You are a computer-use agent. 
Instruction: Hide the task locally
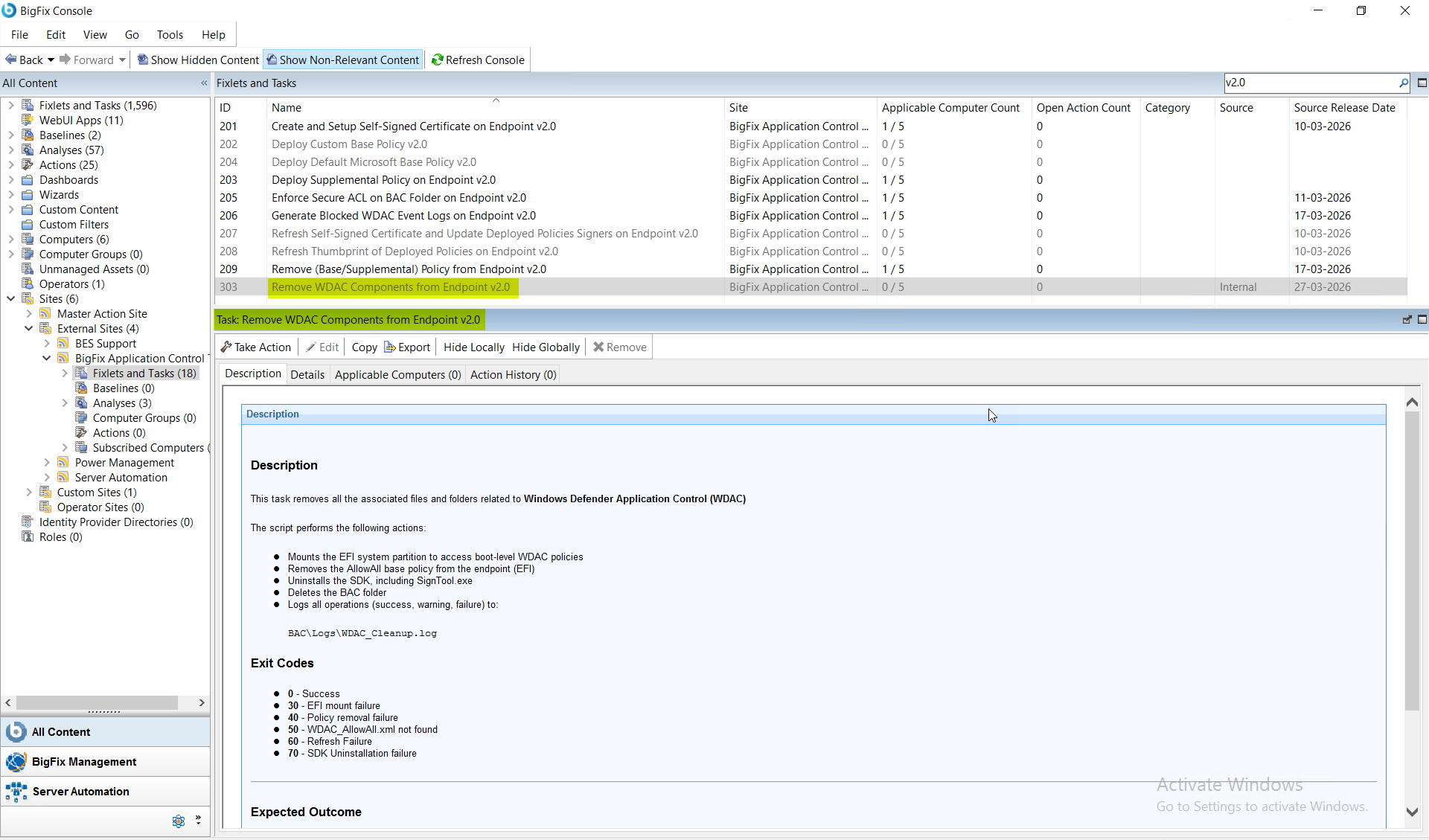click(x=473, y=347)
